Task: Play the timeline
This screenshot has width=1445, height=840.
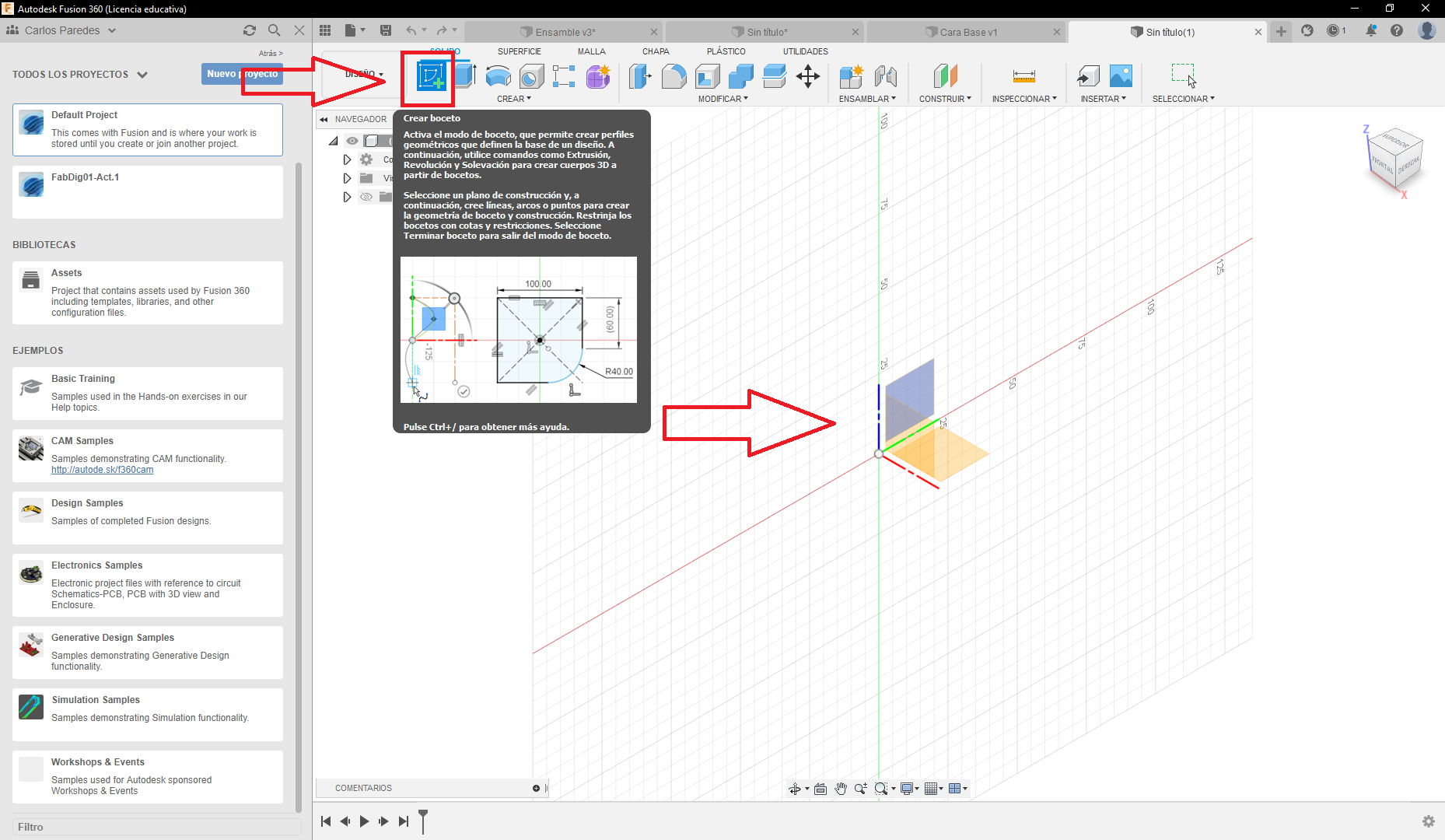Action: pos(364,821)
